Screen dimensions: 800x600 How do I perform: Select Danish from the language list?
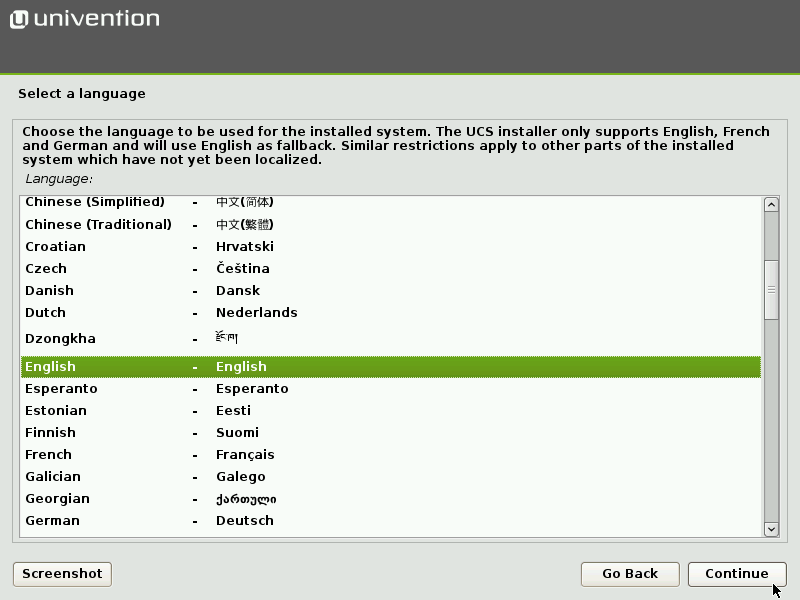click(200, 290)
